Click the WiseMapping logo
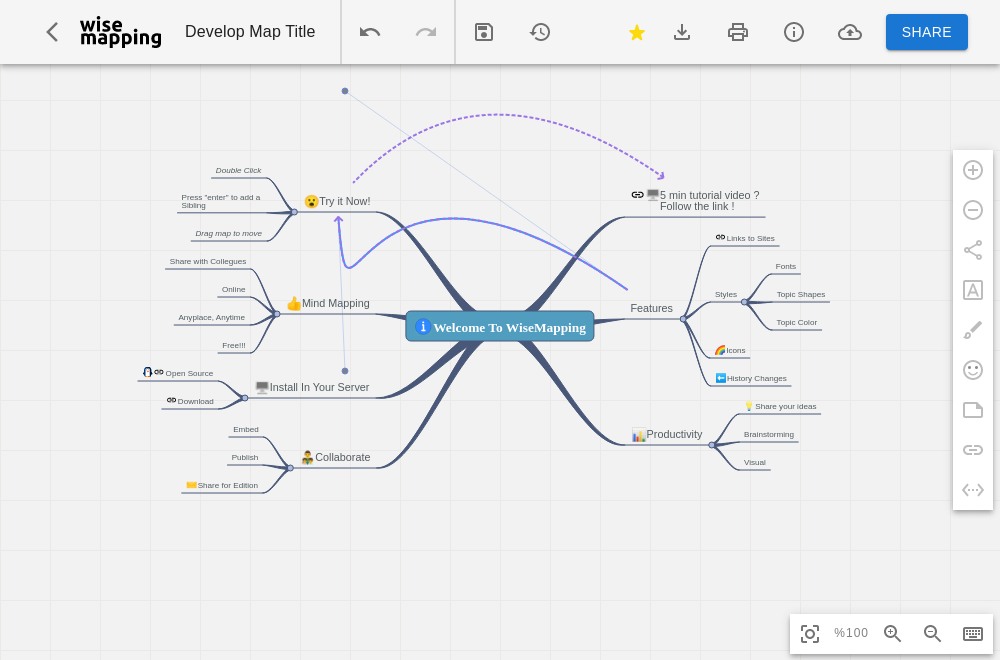1000x660 pixels. pos(121,33)
